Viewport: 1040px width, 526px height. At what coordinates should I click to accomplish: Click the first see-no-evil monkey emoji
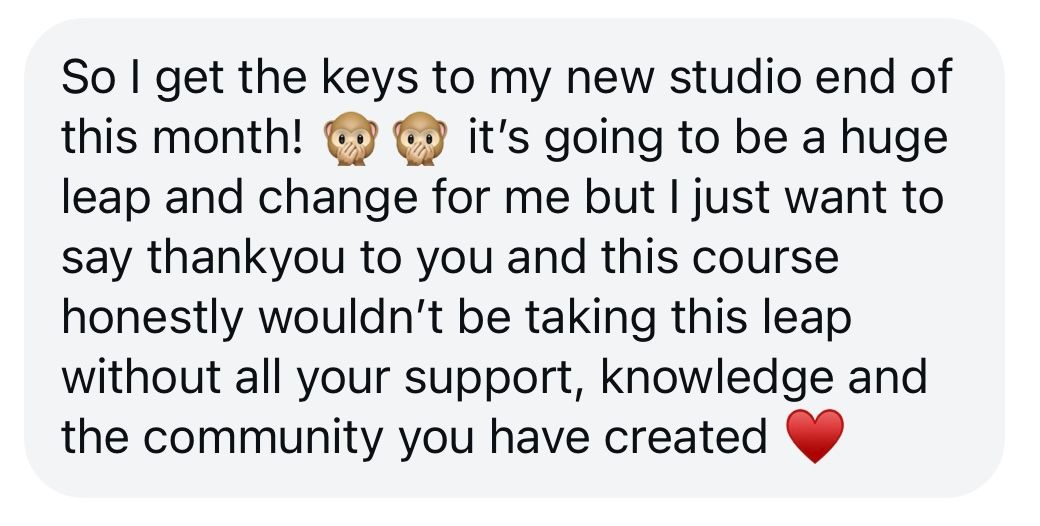coord(351,138)
